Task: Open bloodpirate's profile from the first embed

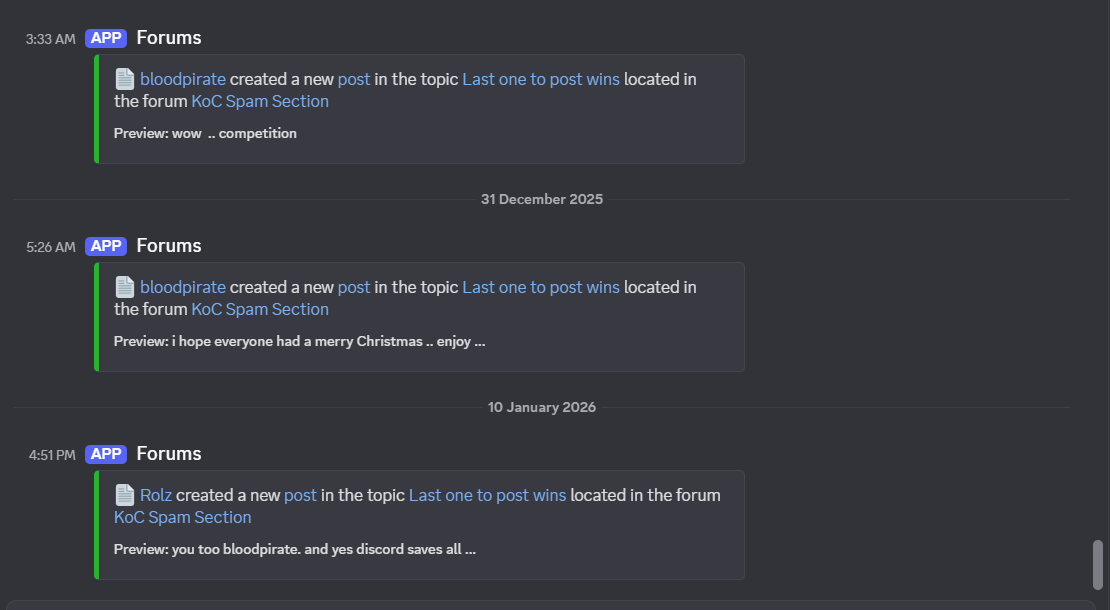Action: click(182, 79)
